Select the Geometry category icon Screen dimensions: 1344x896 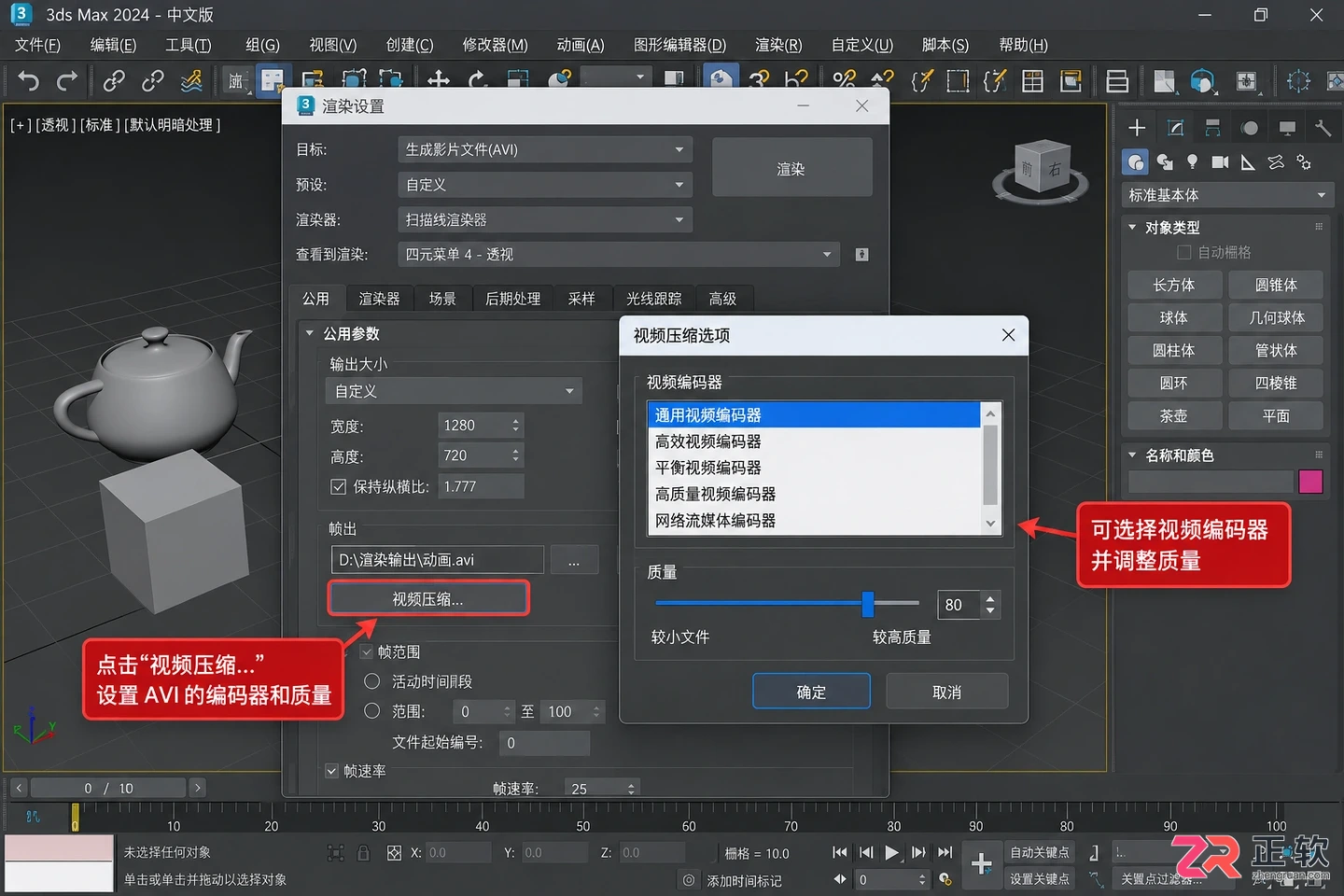(1136, 162)
